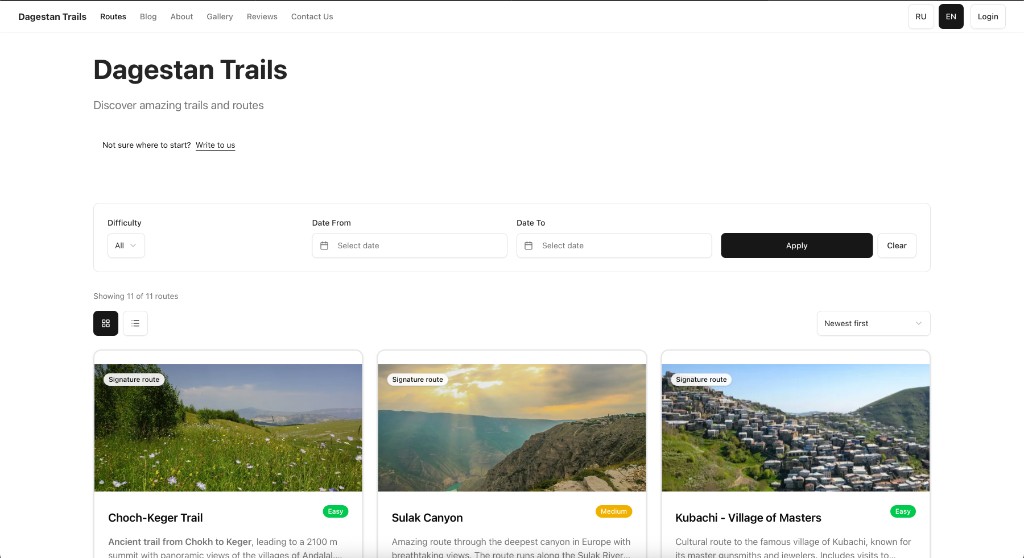Select the Date To input field
The width and height of the screenshot is (1024, 558).
pyautogui.click(x=614, y=246)
